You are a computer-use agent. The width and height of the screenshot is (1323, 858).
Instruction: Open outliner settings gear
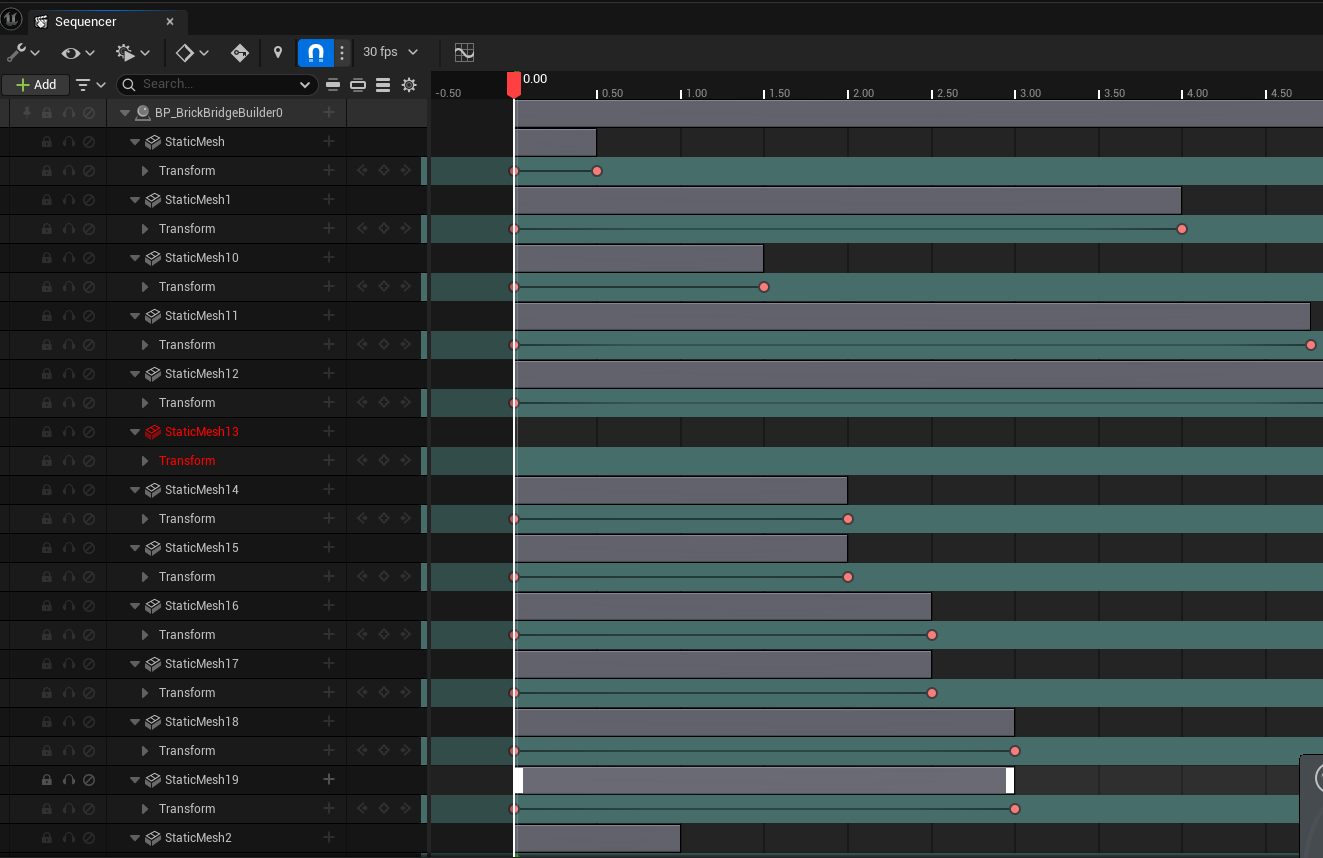(409, 85)
